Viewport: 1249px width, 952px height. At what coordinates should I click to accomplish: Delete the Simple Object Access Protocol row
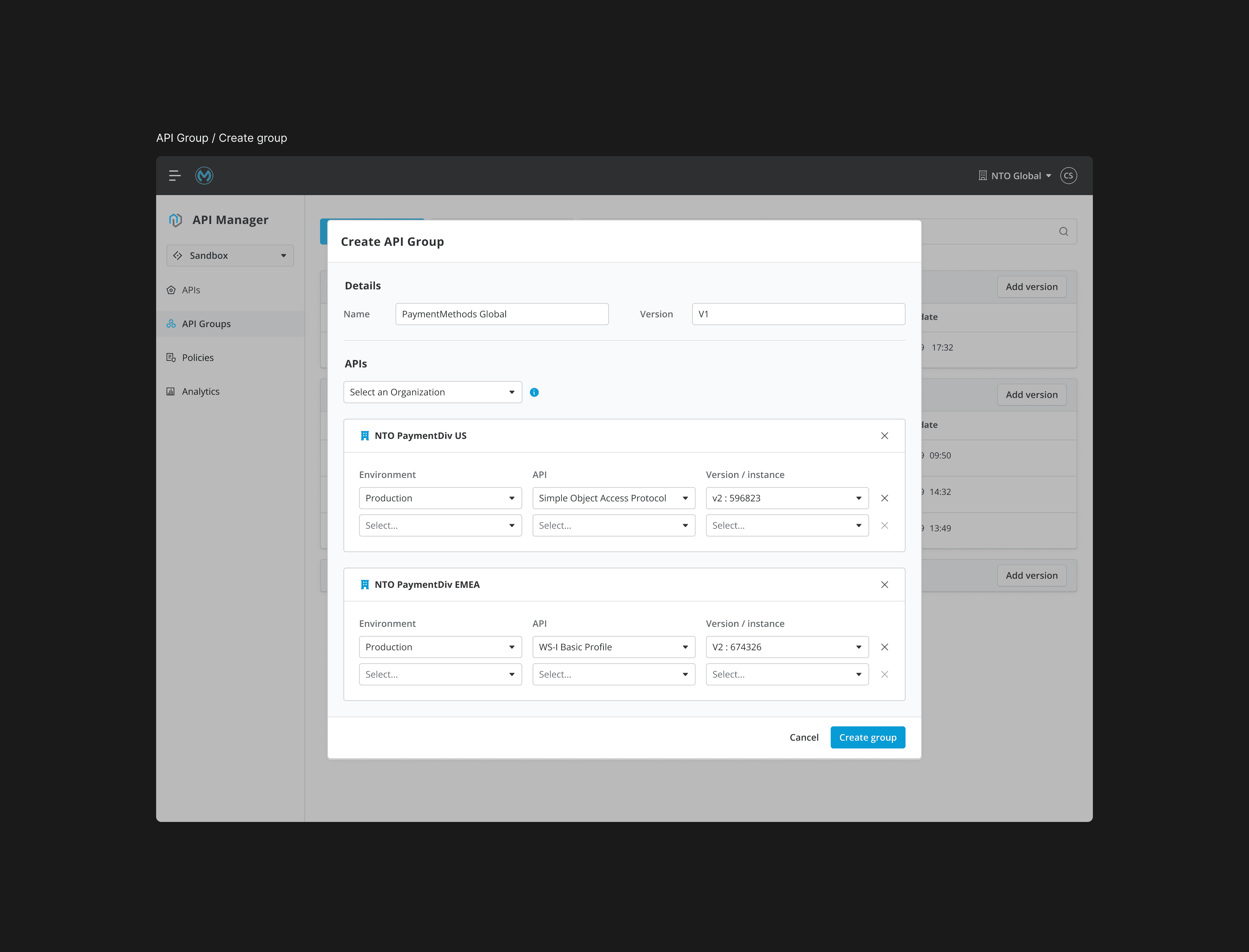pos(884,498)
